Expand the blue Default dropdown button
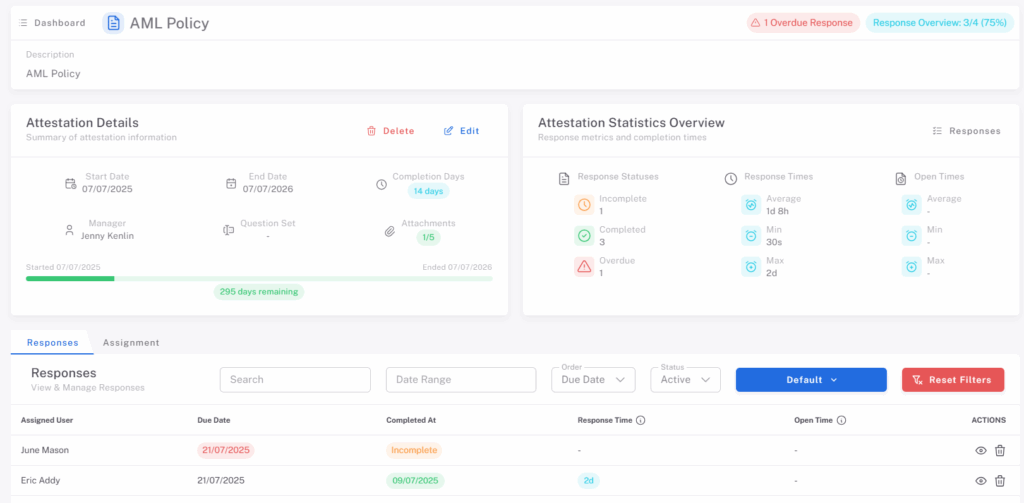Viewport: 1024px width, 503px height. [811, 380]
